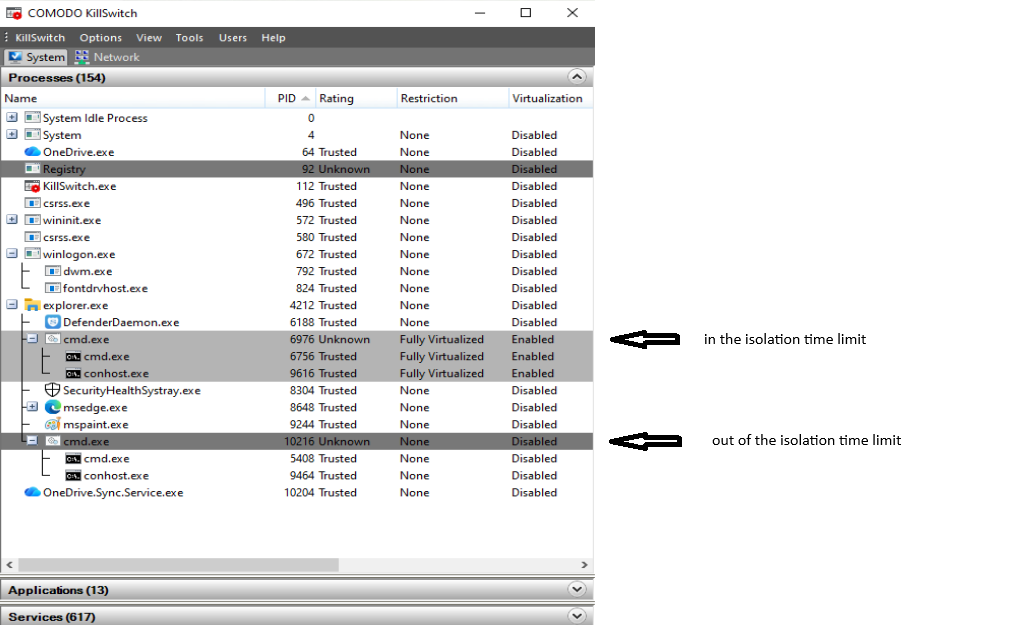Click the 'Unknown' rating of PID 10216
The height and width of the screenshot is (625, 1020).
tap(344, 441)
